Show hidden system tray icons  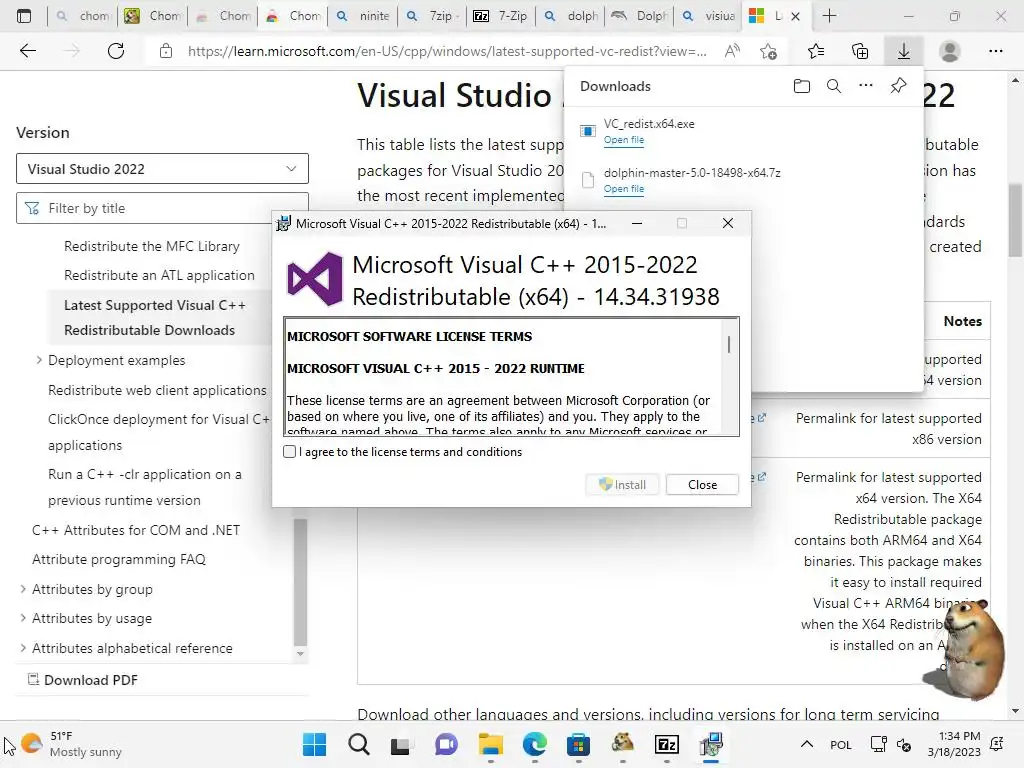[x=807, y=744]
